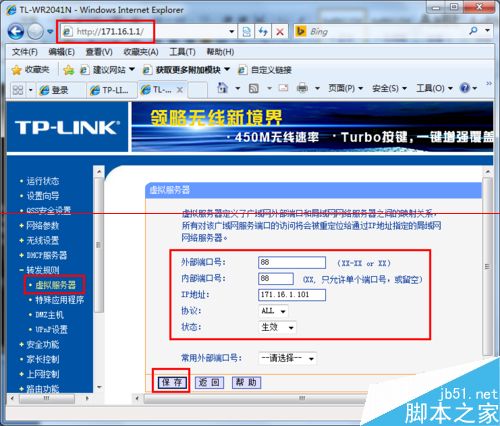Click the TP-LINK logo

[x=67, y=128]
